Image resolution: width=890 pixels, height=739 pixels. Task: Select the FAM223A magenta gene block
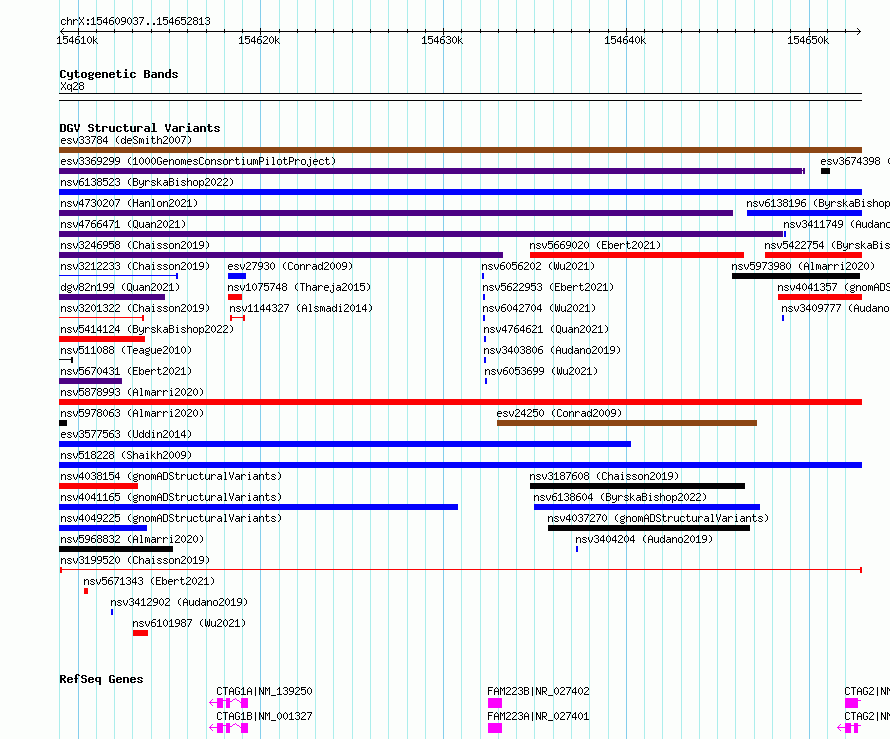coord(495,728)
